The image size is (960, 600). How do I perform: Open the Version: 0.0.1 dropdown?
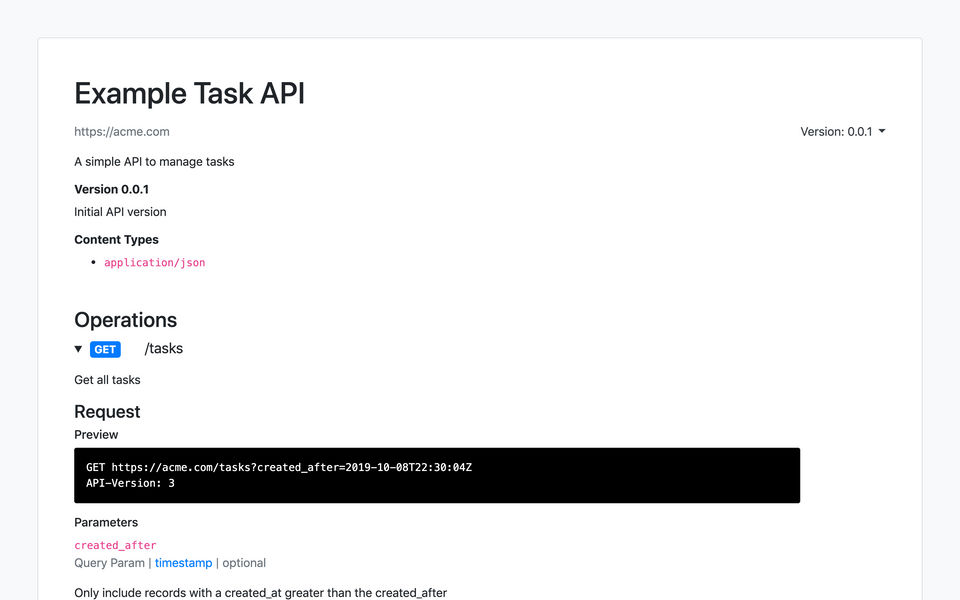pos(842,132)
